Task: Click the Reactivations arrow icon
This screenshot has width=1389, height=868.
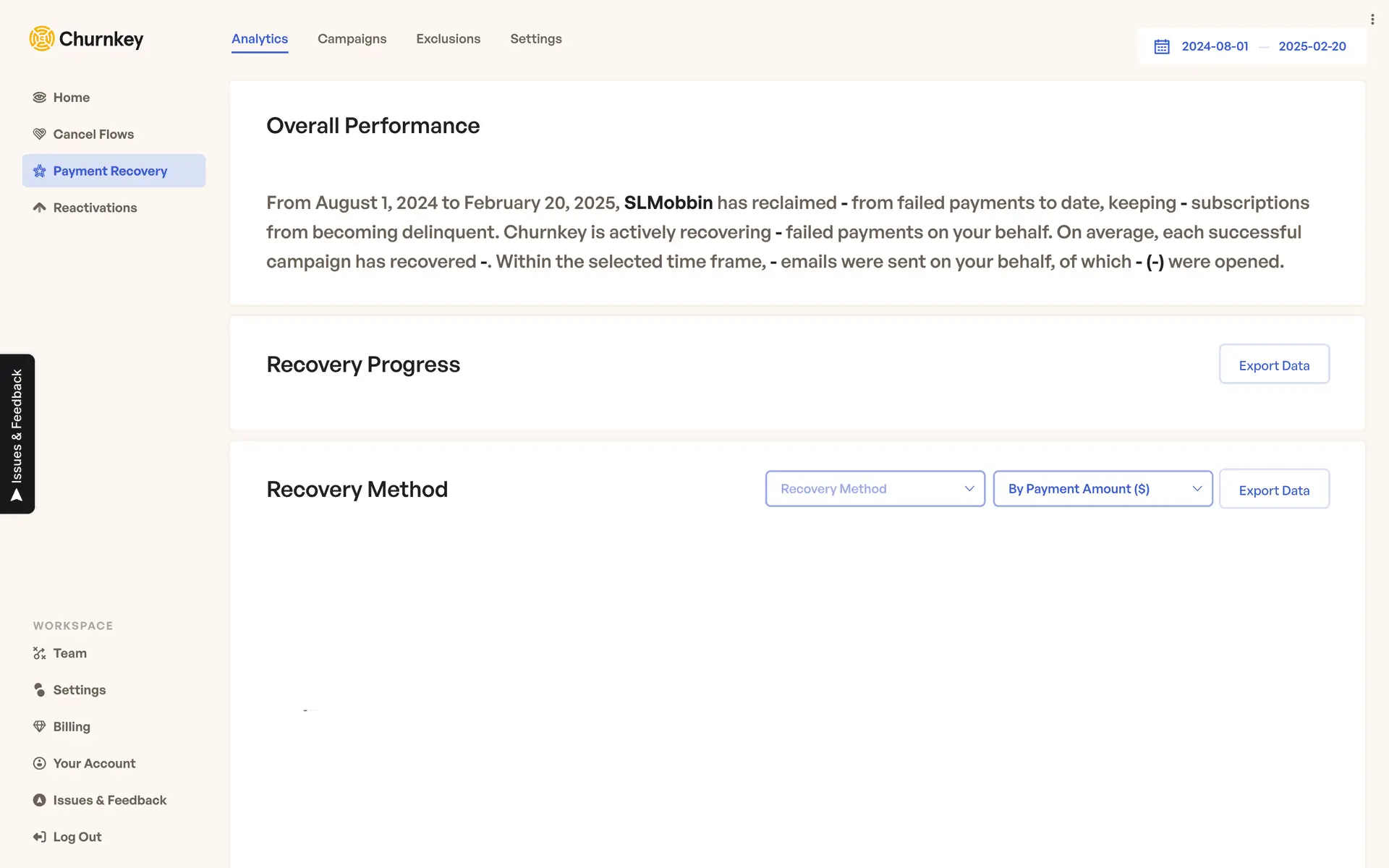Action: [x=40, y=208]
